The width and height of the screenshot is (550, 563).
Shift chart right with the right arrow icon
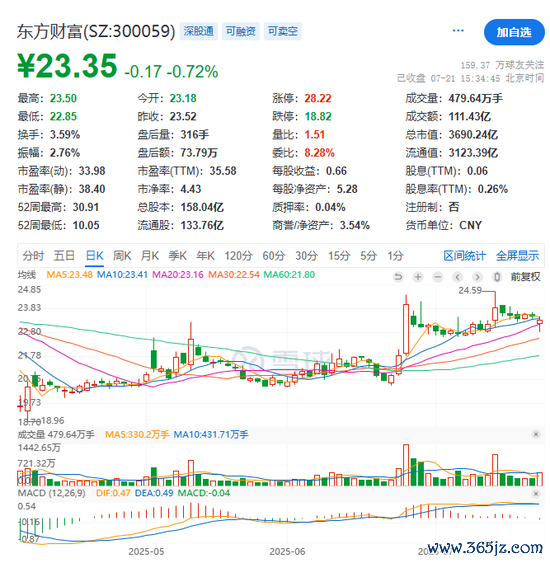tap(477, 277)
